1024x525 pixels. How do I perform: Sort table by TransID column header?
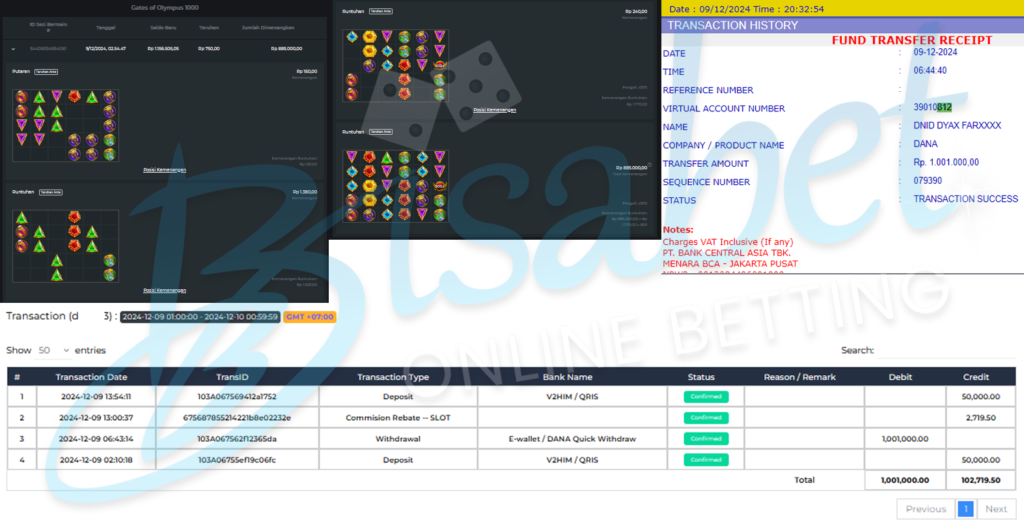click(x=231, y=377)
